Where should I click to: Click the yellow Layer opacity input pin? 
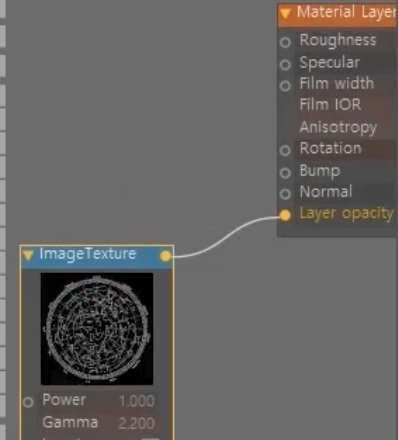(x=285, y=215)
